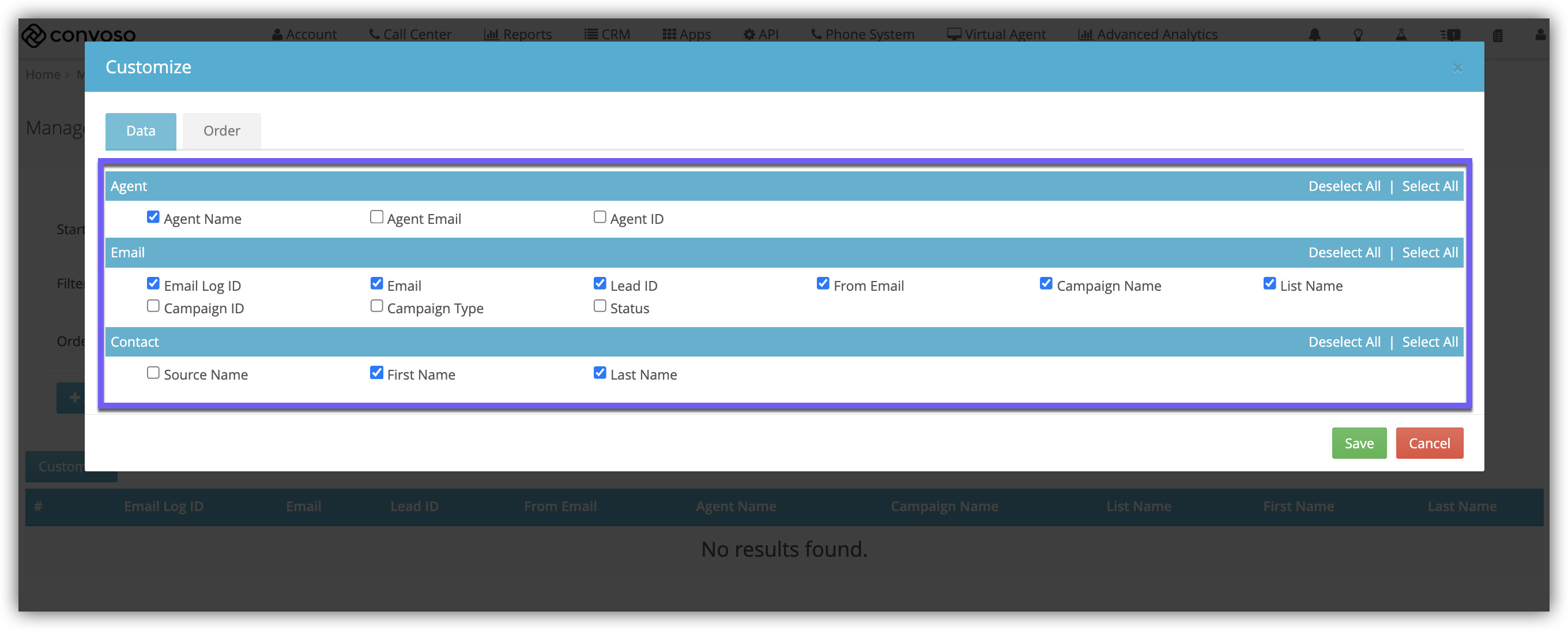Close the Customize dialog with X
The height and width of the screenshot is (630, 1568).
(1457, 67)
